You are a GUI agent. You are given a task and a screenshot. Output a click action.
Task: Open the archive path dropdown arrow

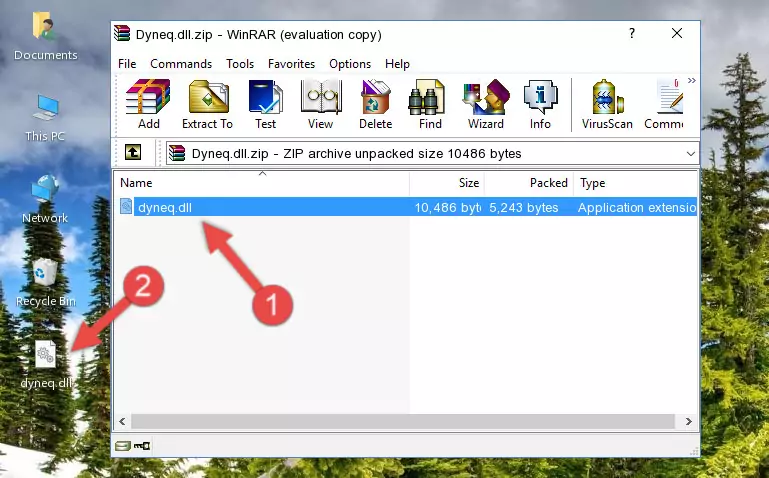pyautogui.click(x=691, y=153)
